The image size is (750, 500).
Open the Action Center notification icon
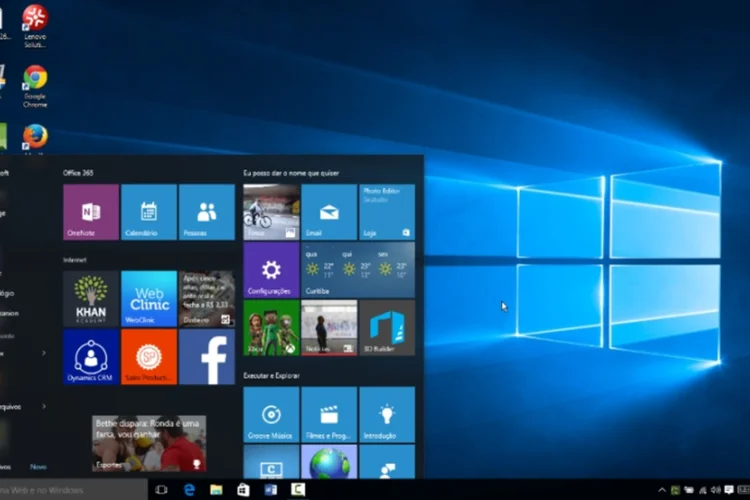pyautogui.click(x=729, y=489)
